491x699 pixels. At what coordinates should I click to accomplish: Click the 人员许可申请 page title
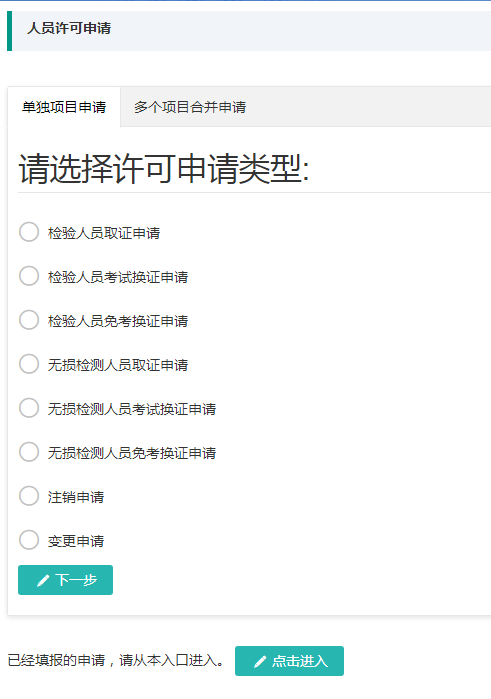(69, 28)
